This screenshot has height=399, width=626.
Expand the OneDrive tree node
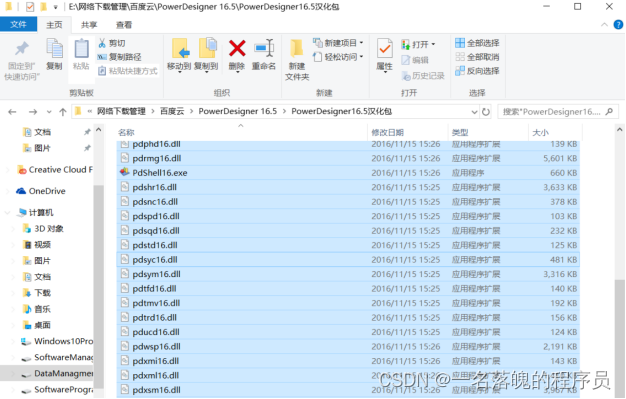[x=7, y=191]
